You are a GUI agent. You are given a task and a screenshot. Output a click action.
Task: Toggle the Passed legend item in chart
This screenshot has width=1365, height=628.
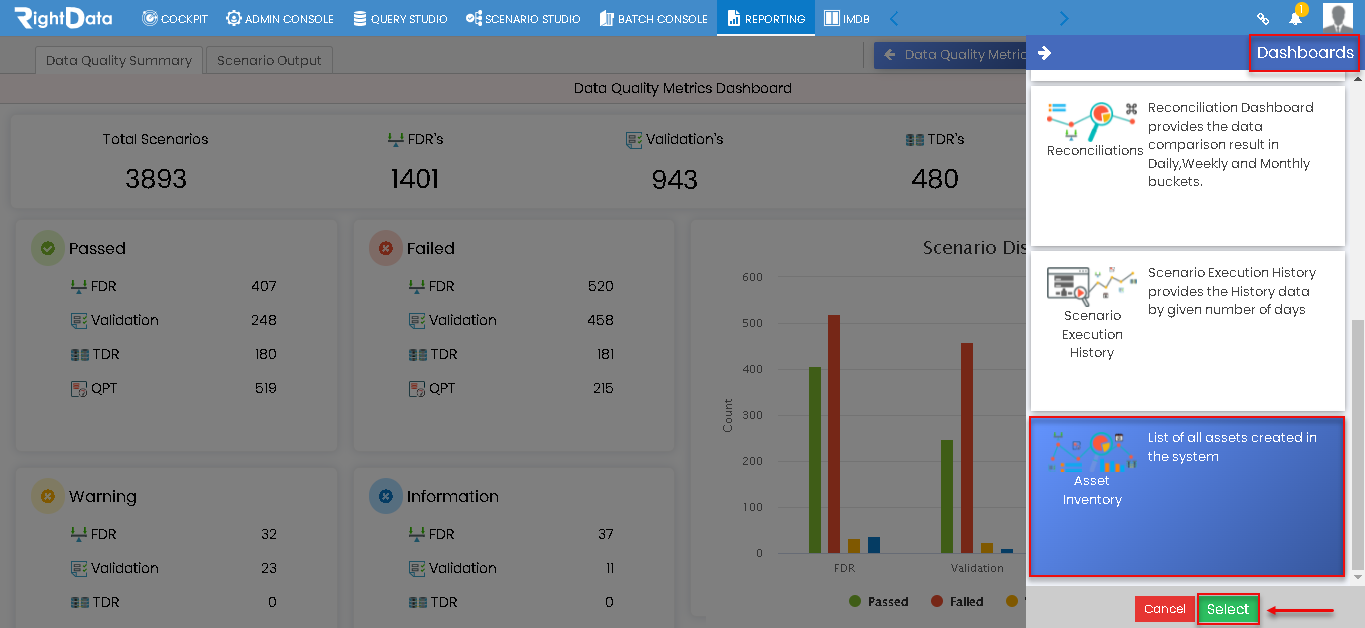pos(879,601)
